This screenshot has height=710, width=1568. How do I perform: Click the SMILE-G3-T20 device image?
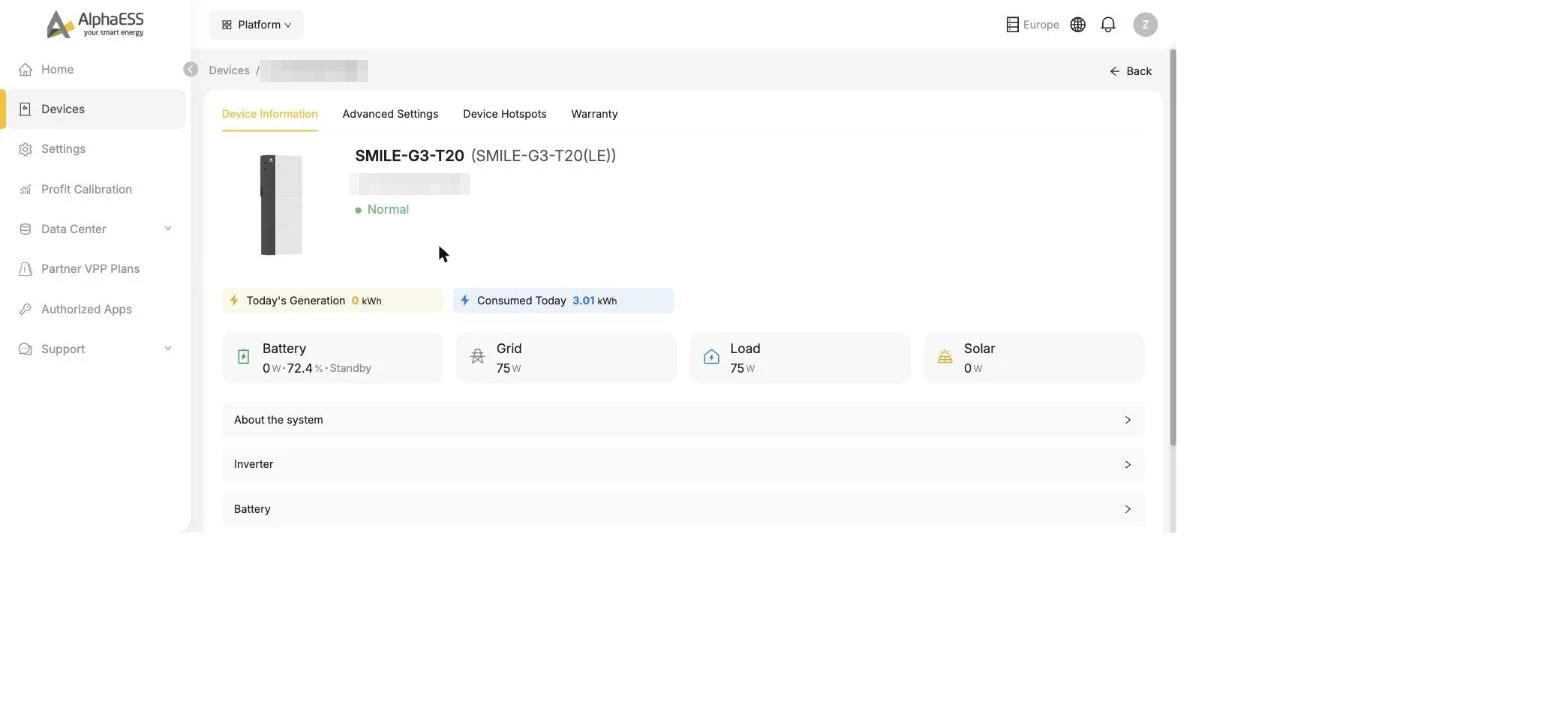(x=281, y=205)
